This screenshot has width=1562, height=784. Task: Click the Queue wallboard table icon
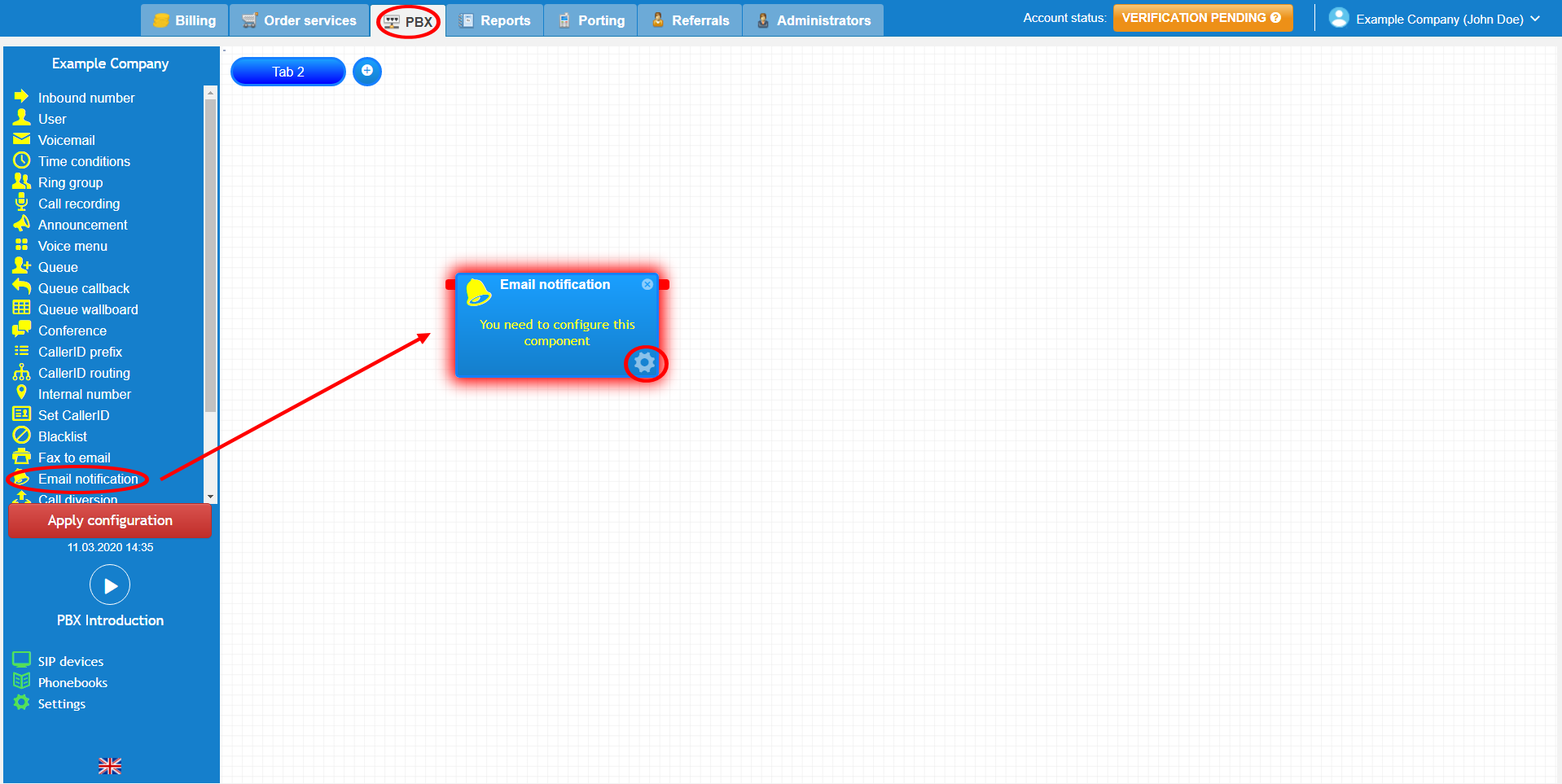21,309
